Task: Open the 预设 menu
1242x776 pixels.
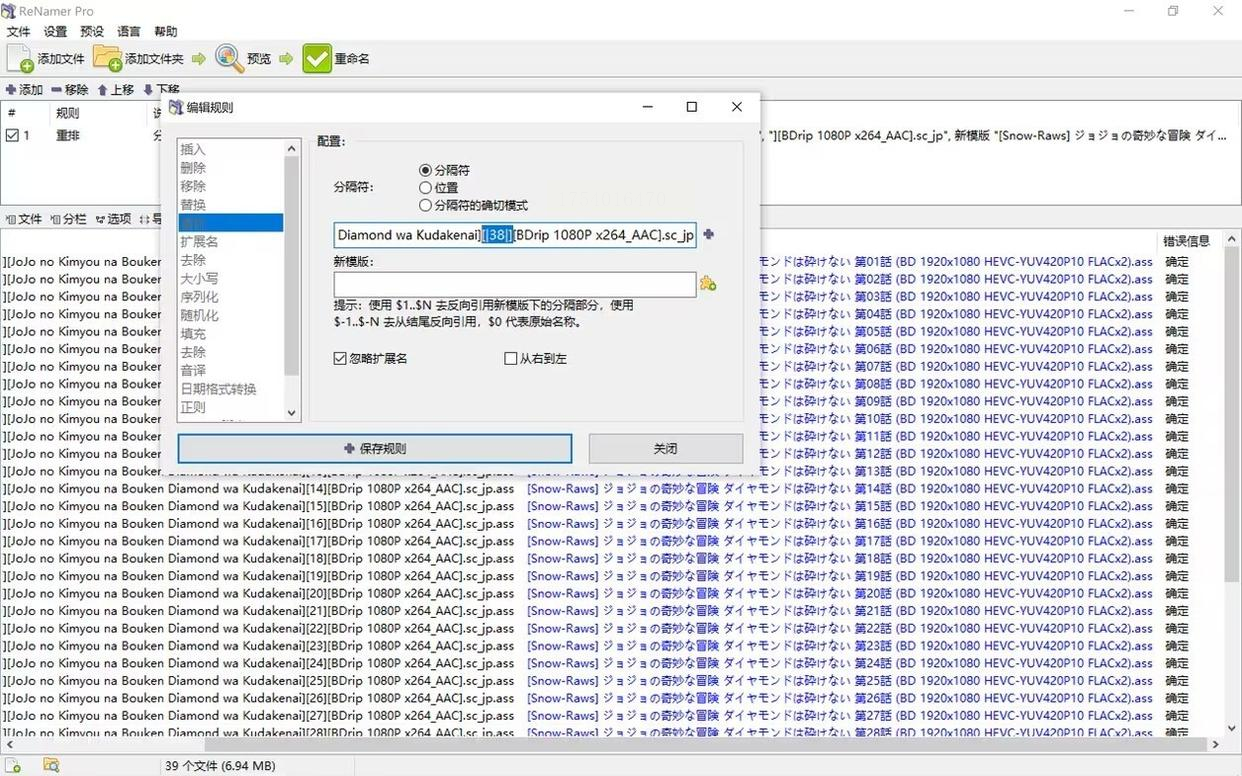Action: (92, 32)
